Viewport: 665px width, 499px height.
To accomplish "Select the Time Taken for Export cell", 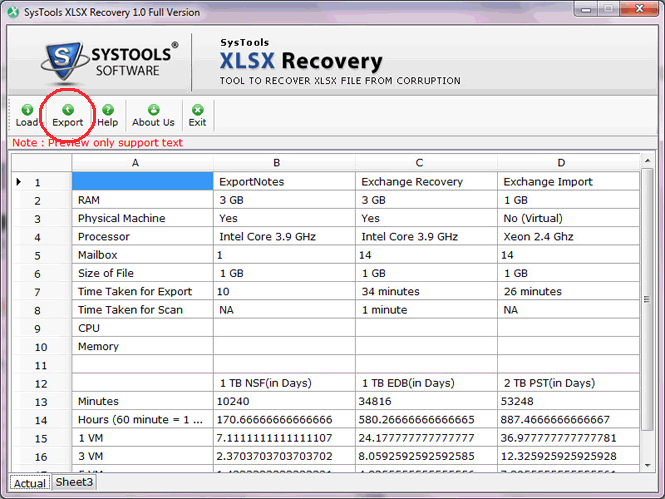I will [x=142, y=291].
